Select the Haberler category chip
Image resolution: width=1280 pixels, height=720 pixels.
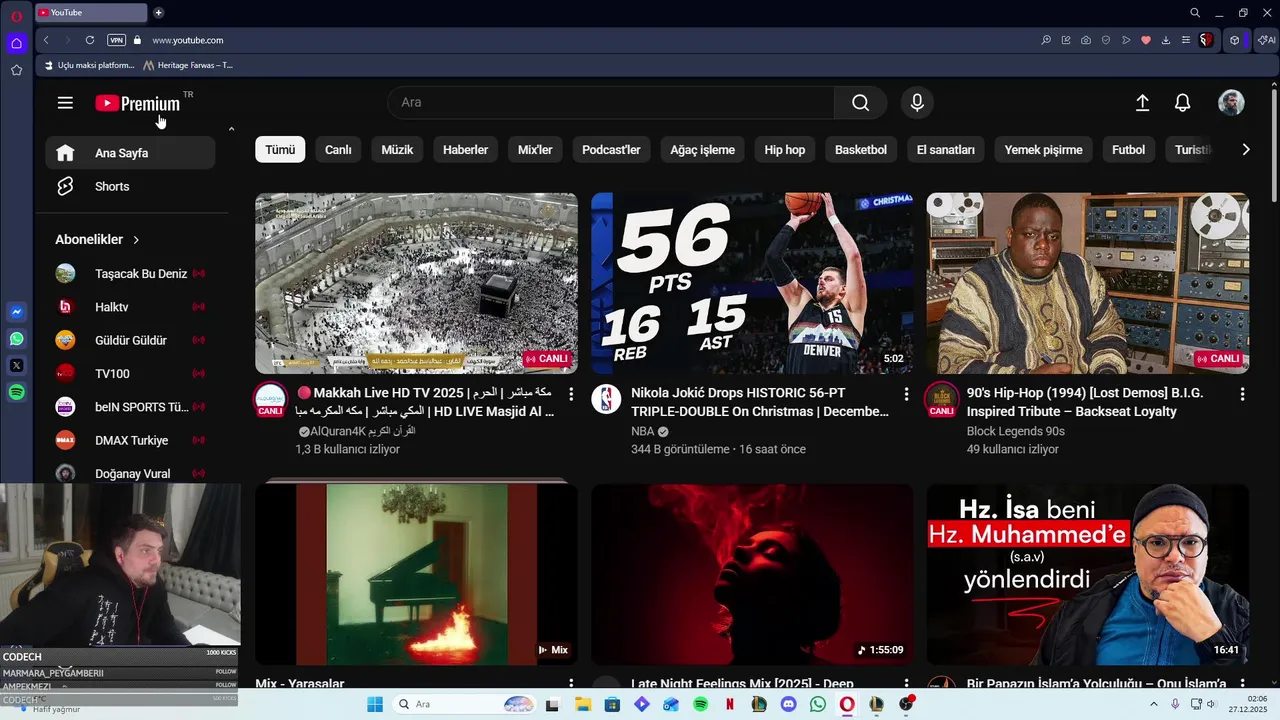coord(465,150)
